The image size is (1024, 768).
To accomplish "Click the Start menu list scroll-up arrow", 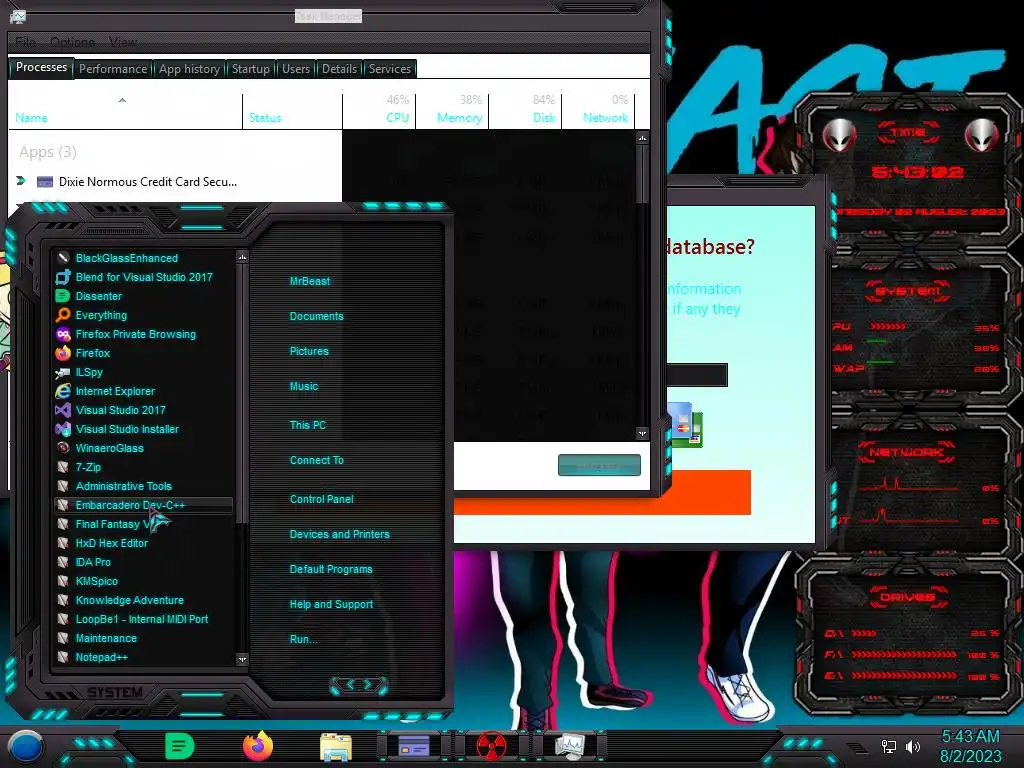I will coord(242,257).
